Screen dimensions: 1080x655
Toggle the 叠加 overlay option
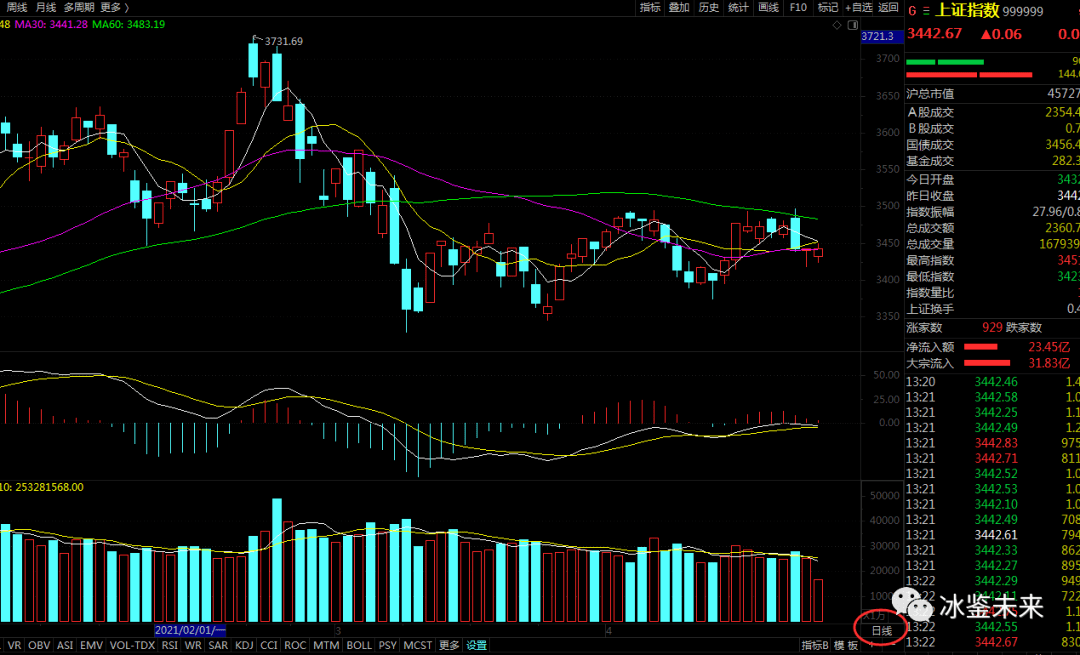[679, 7]
